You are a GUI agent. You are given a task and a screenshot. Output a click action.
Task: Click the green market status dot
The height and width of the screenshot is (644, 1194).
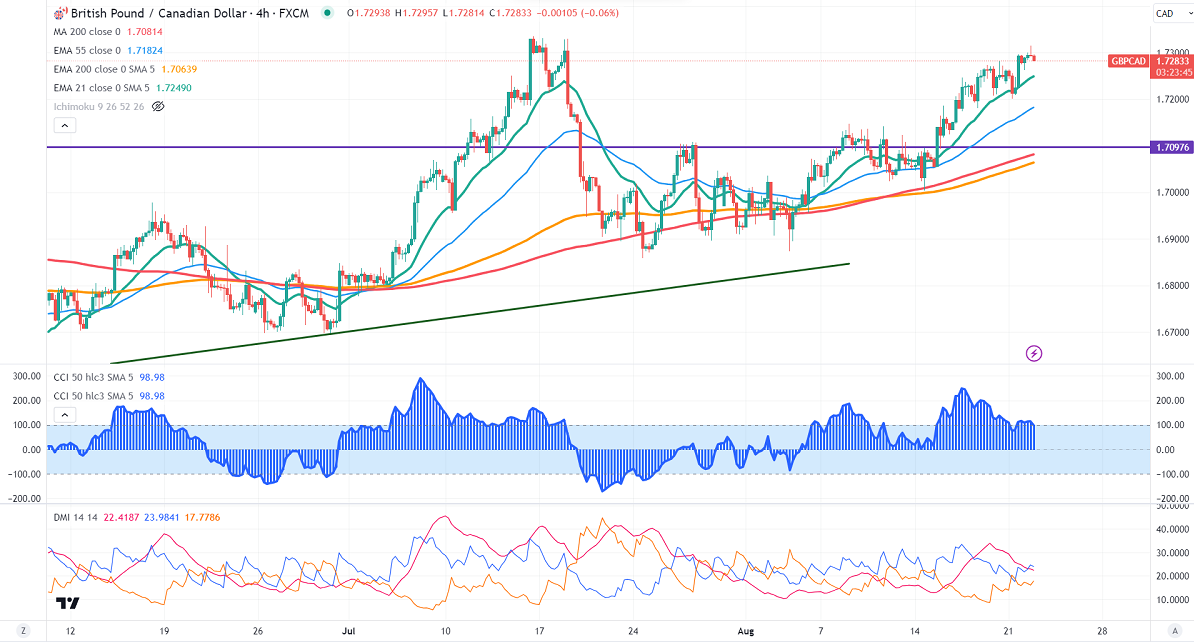pos(327,13)
